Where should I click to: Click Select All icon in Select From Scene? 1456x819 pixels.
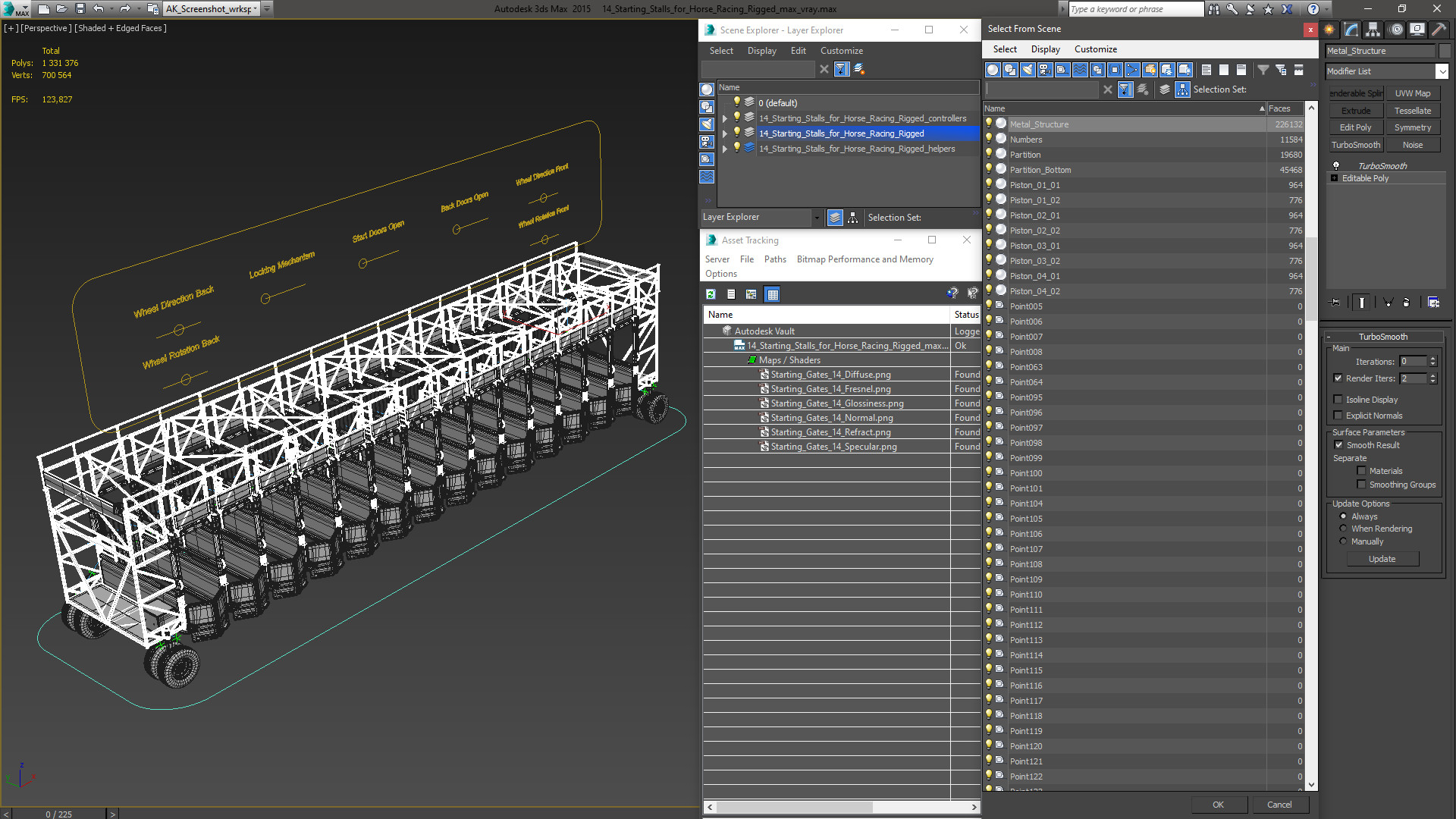(1207, 70)
